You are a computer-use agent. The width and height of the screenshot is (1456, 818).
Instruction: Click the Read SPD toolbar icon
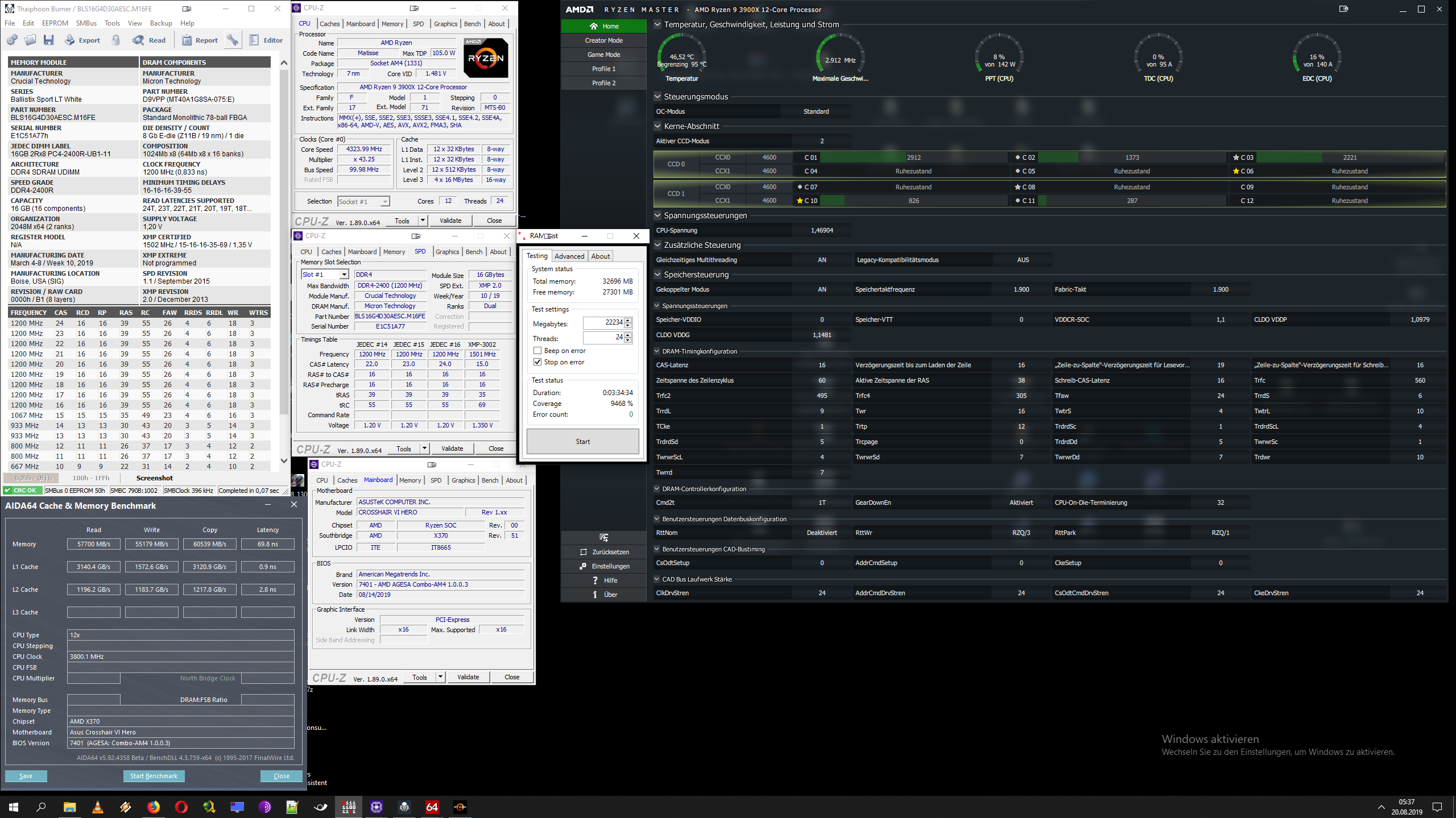coord(139,40)
